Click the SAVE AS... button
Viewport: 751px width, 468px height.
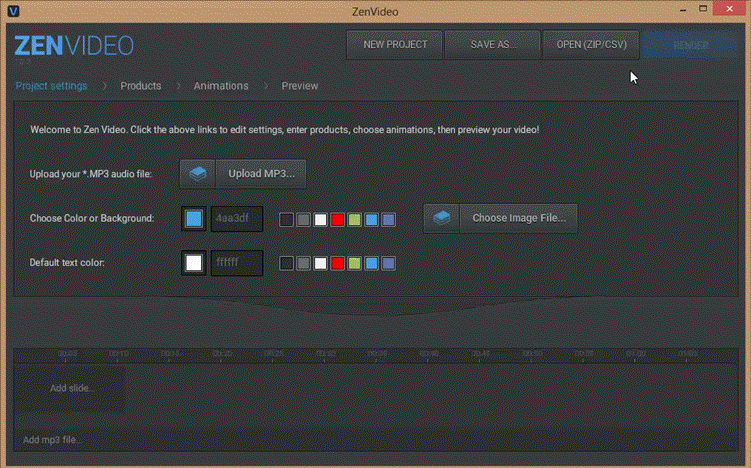(x=493, y=45)
